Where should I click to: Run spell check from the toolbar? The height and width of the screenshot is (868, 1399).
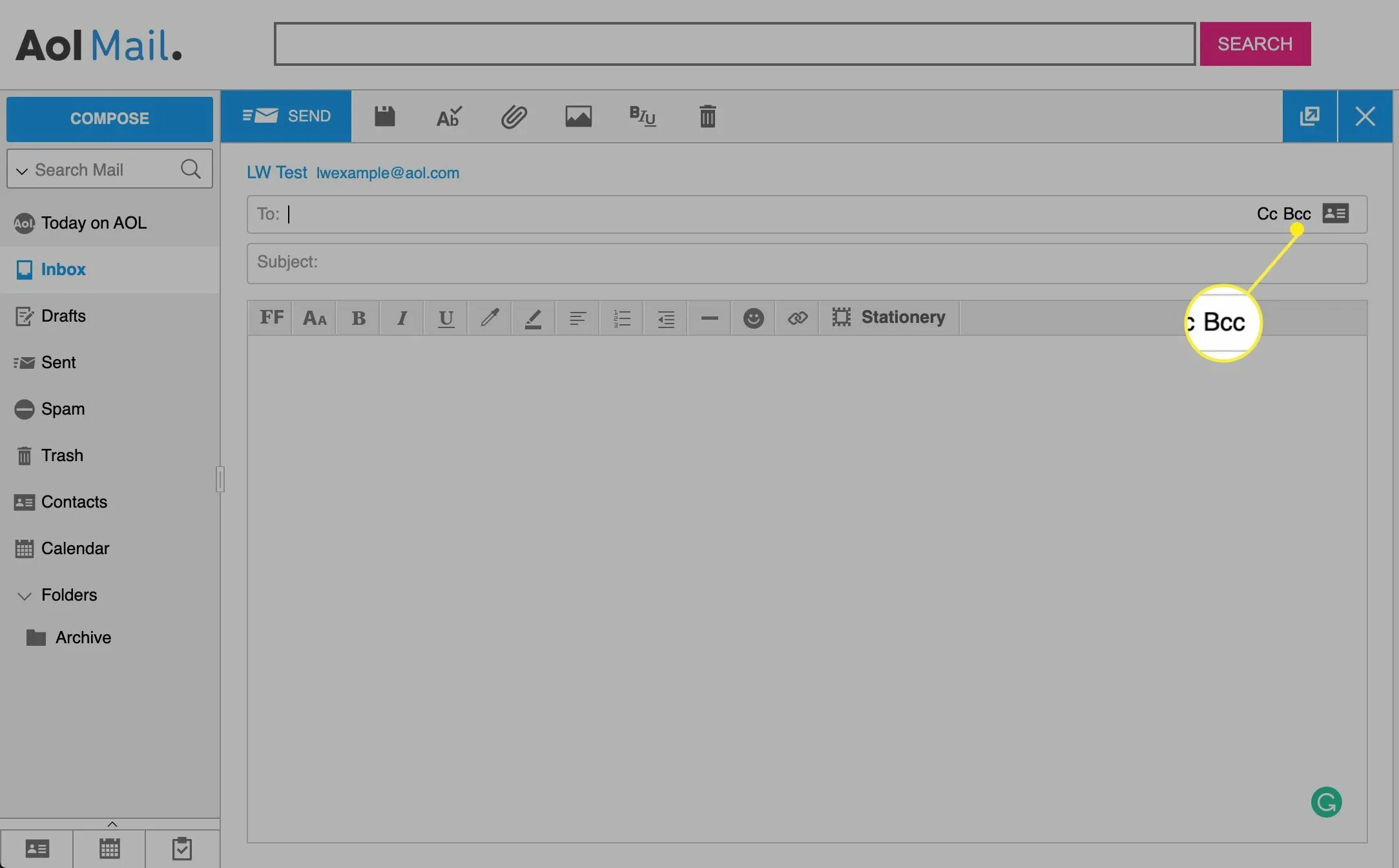point(448,117)
